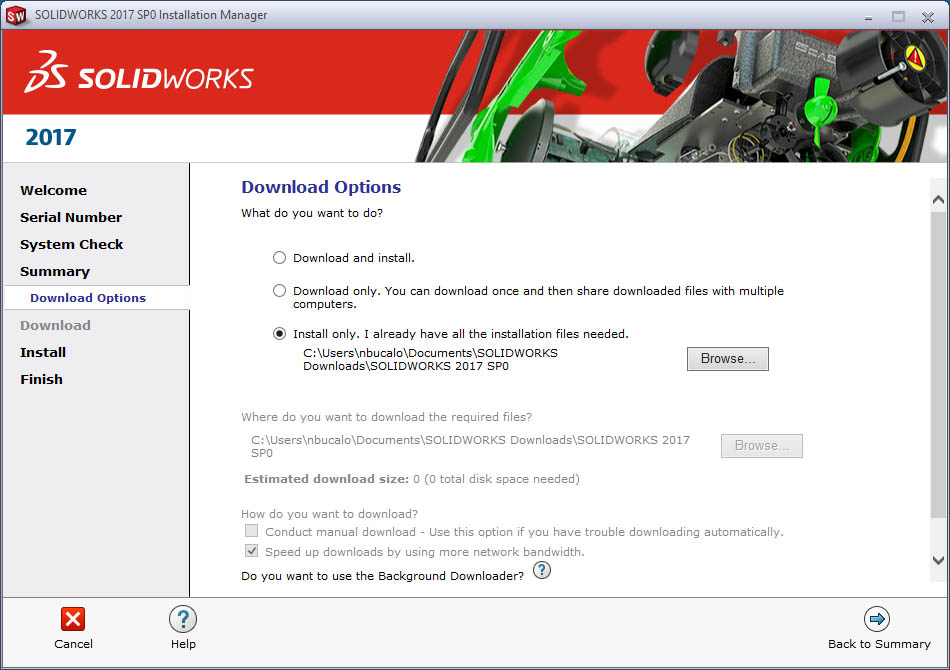The height and width of the screenshot is (670, 950).
Task: Tick the Conduct manual download checkbox
Action: pos(251,531)
